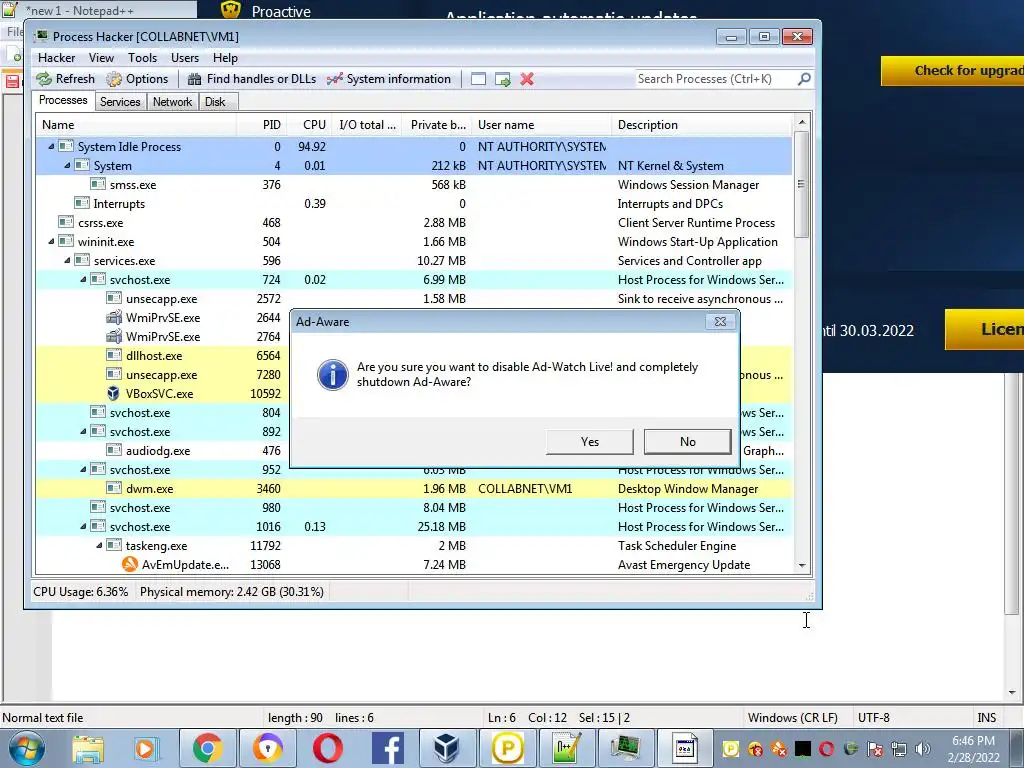Open the View menu
Image resolution: width=1024 pixels, height=768 pixels.
click(x=101, y=57)
